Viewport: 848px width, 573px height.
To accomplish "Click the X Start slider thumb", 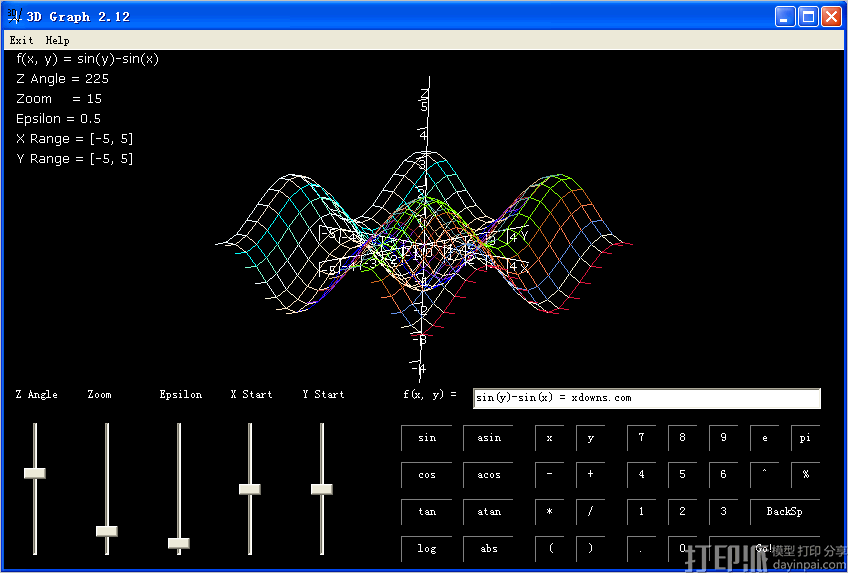I will click(250, 489).
